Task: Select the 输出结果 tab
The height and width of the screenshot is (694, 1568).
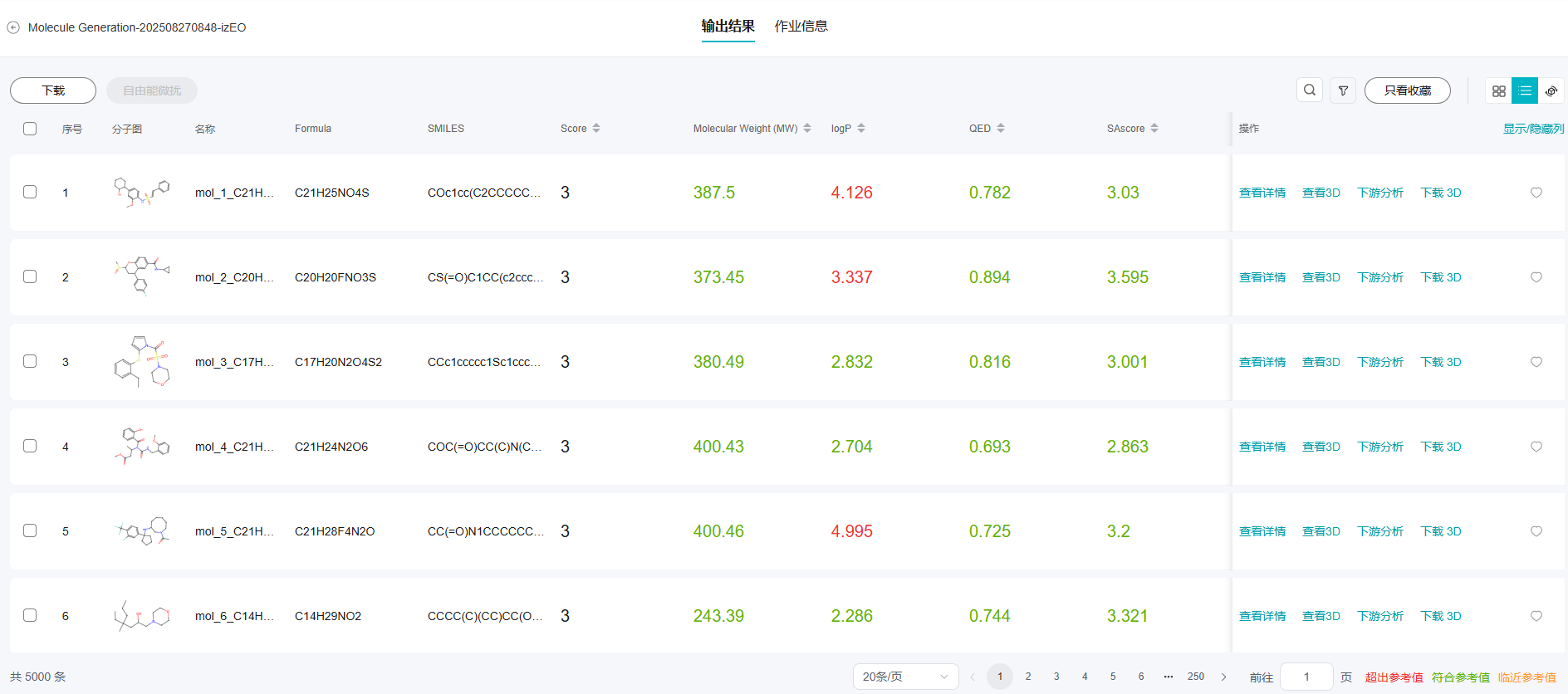Action: click(728, 27)
